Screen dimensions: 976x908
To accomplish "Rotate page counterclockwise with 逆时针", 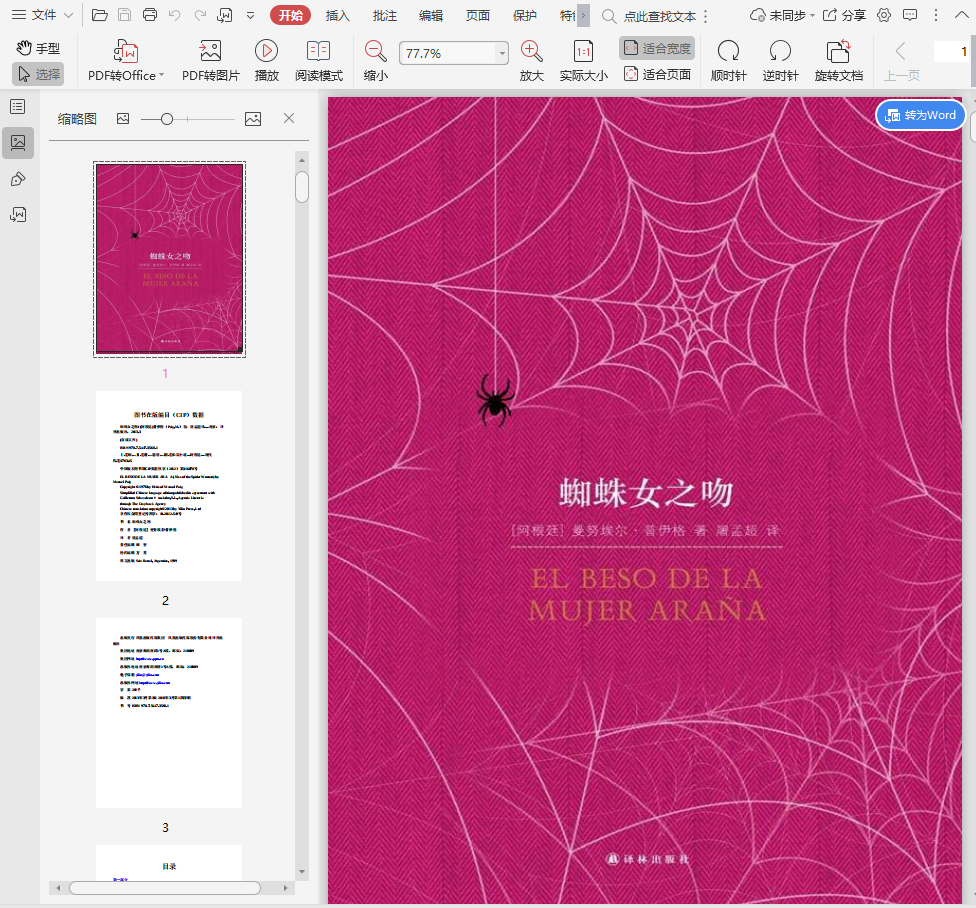I will point(780,61).
